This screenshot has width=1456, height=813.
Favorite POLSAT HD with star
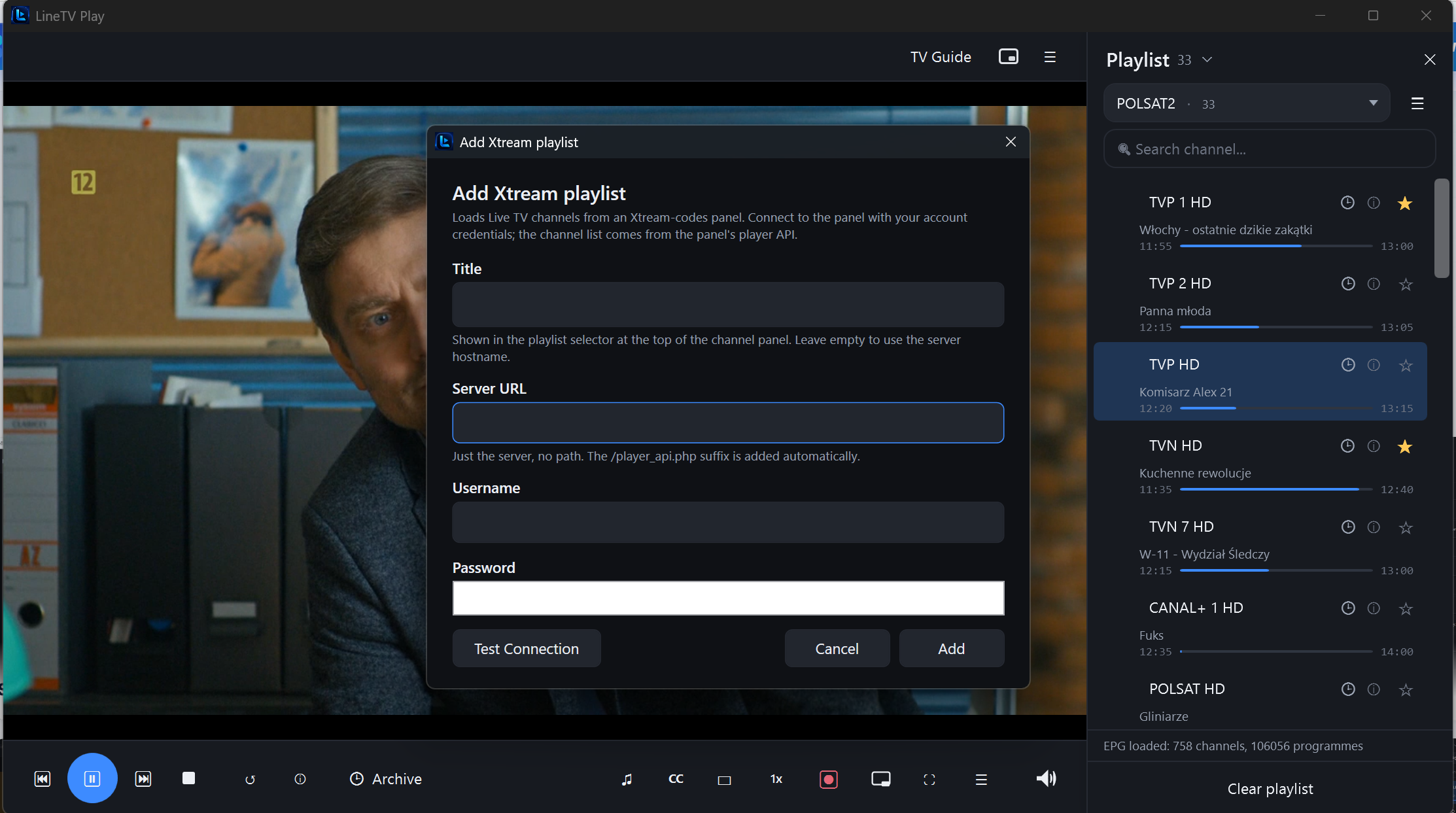pyautogui.click(x=1406, y=690)
